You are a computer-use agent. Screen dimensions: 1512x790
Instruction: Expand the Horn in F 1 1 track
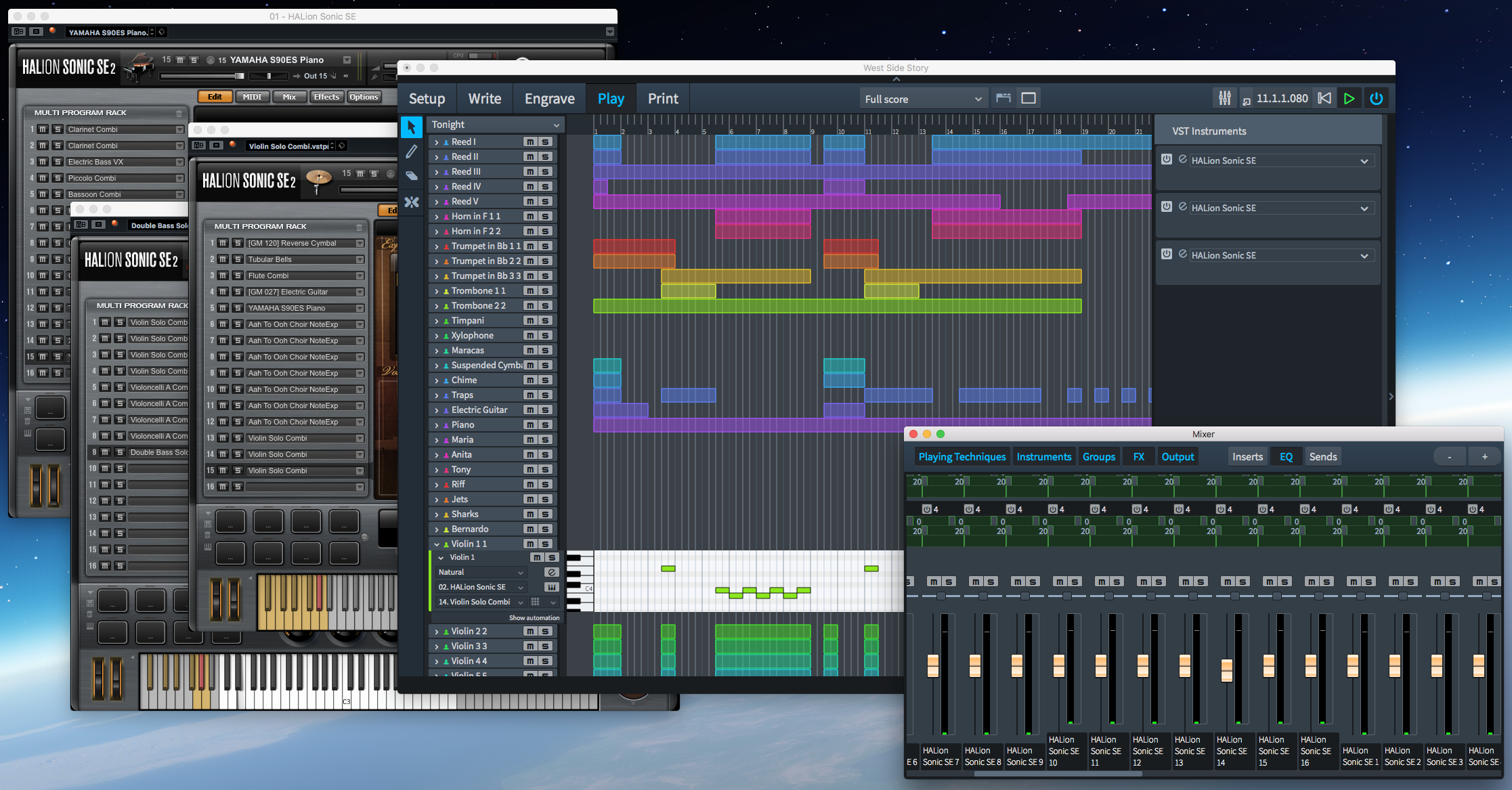coord(437,217)
